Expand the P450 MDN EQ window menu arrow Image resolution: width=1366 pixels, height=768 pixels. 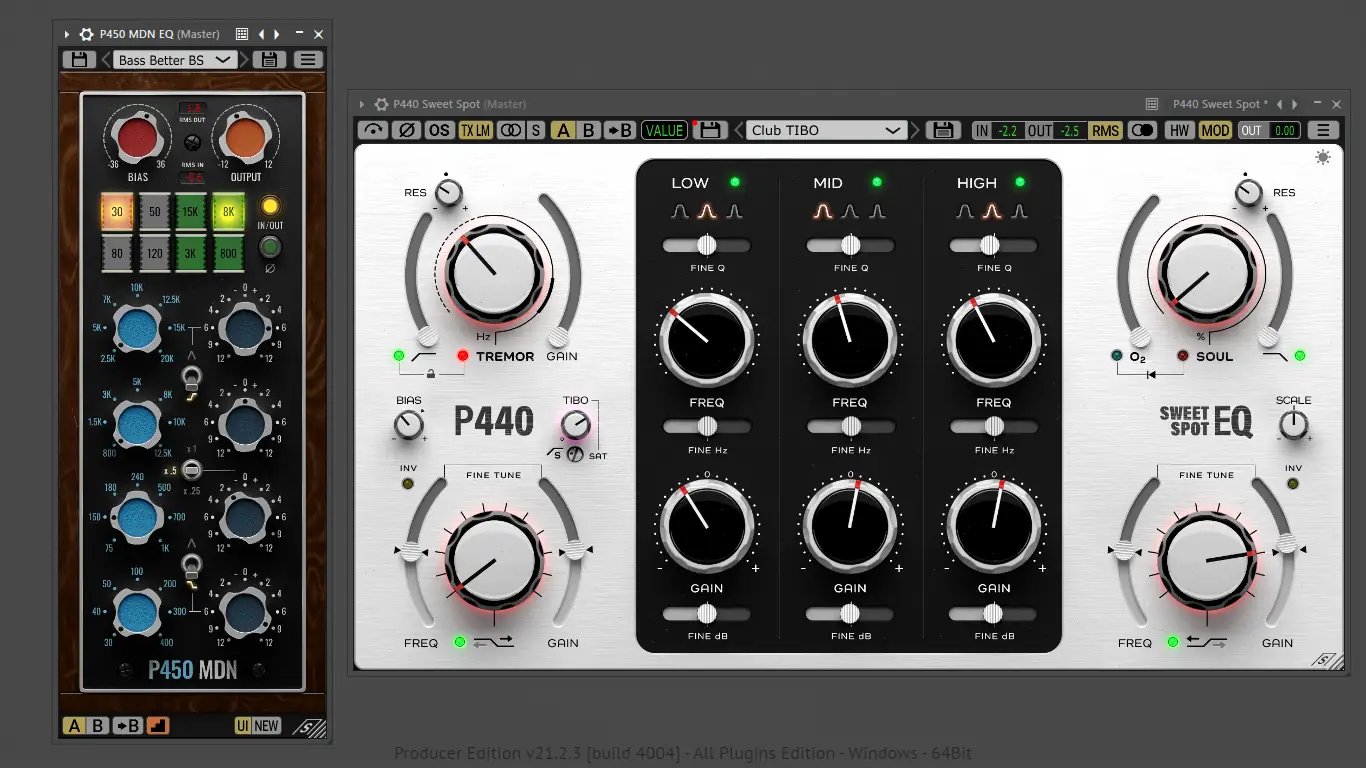pos(67,34)
